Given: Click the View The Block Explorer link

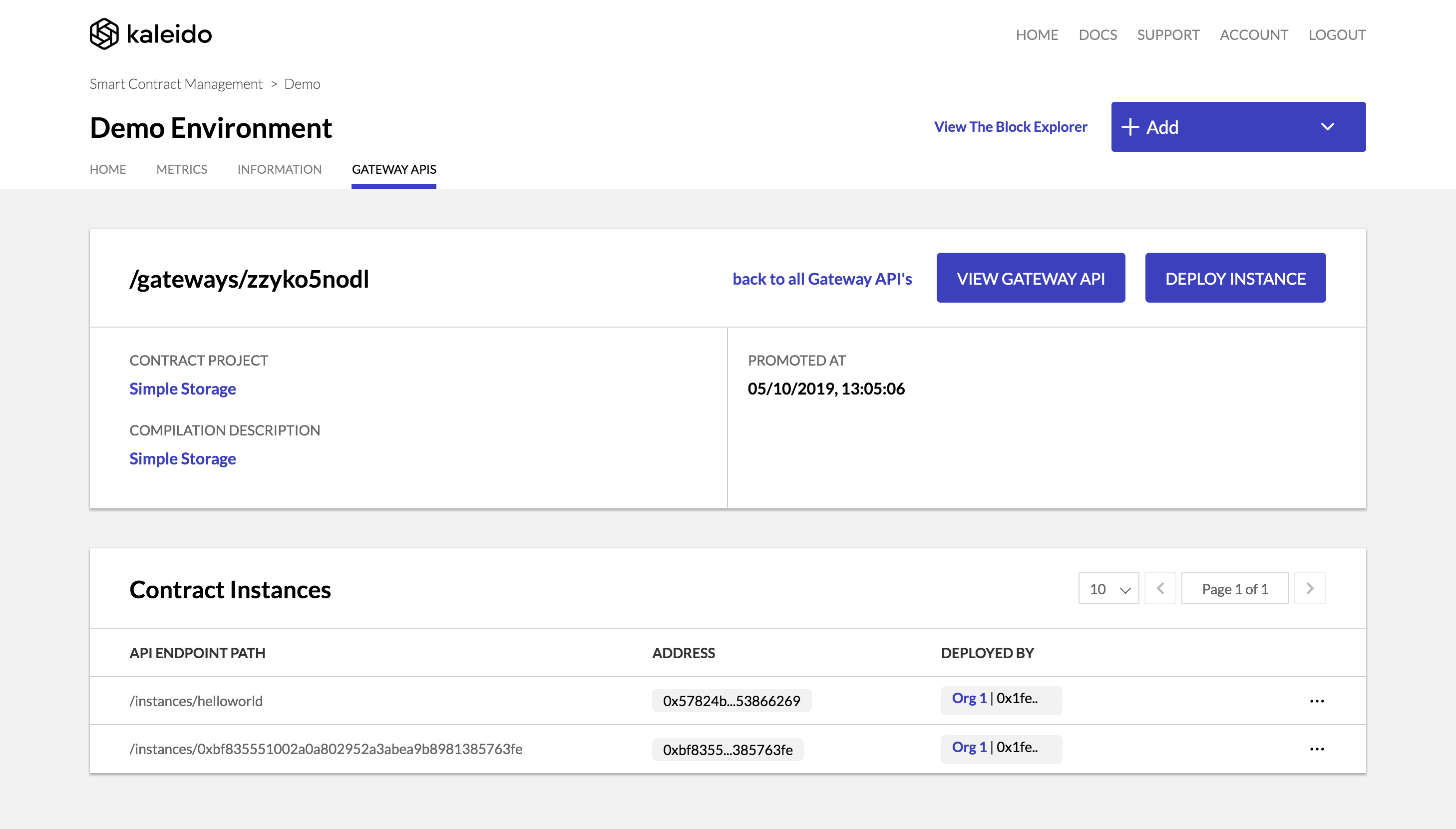Looking at the screenshot, I should pyautogui.click(x=1011, y=126).
